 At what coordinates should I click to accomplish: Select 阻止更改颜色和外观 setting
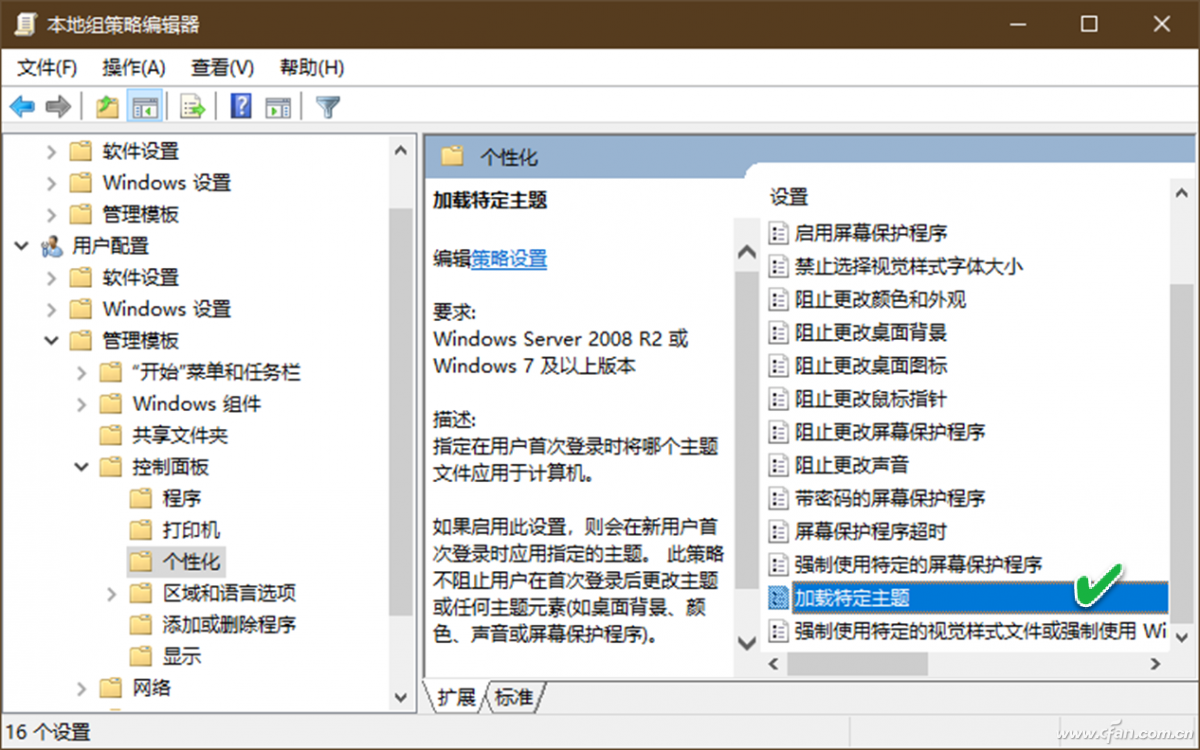click(881, 299)
